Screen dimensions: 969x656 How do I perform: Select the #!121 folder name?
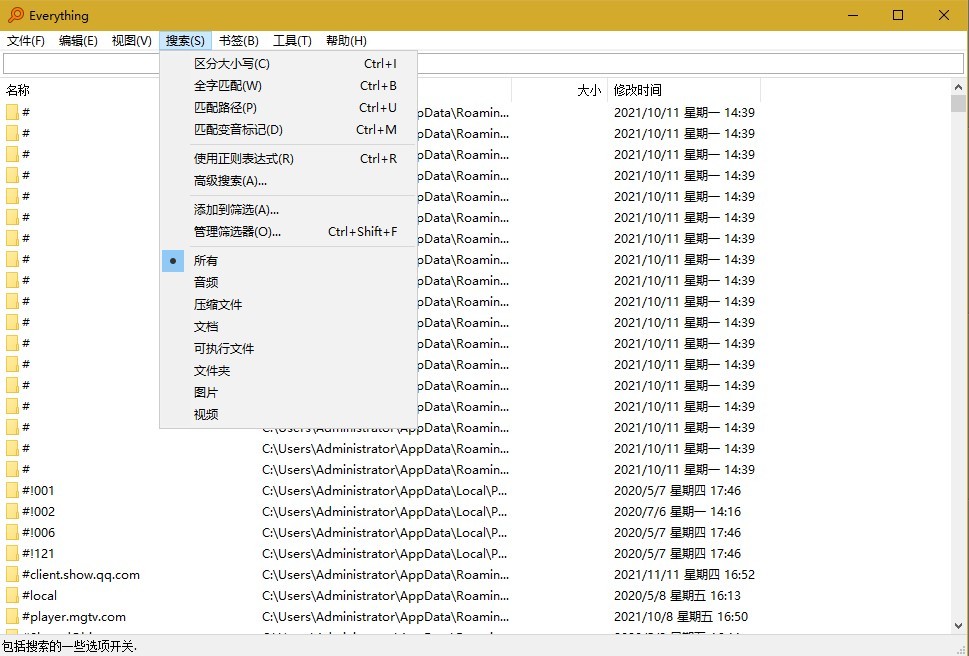point(38,553)
